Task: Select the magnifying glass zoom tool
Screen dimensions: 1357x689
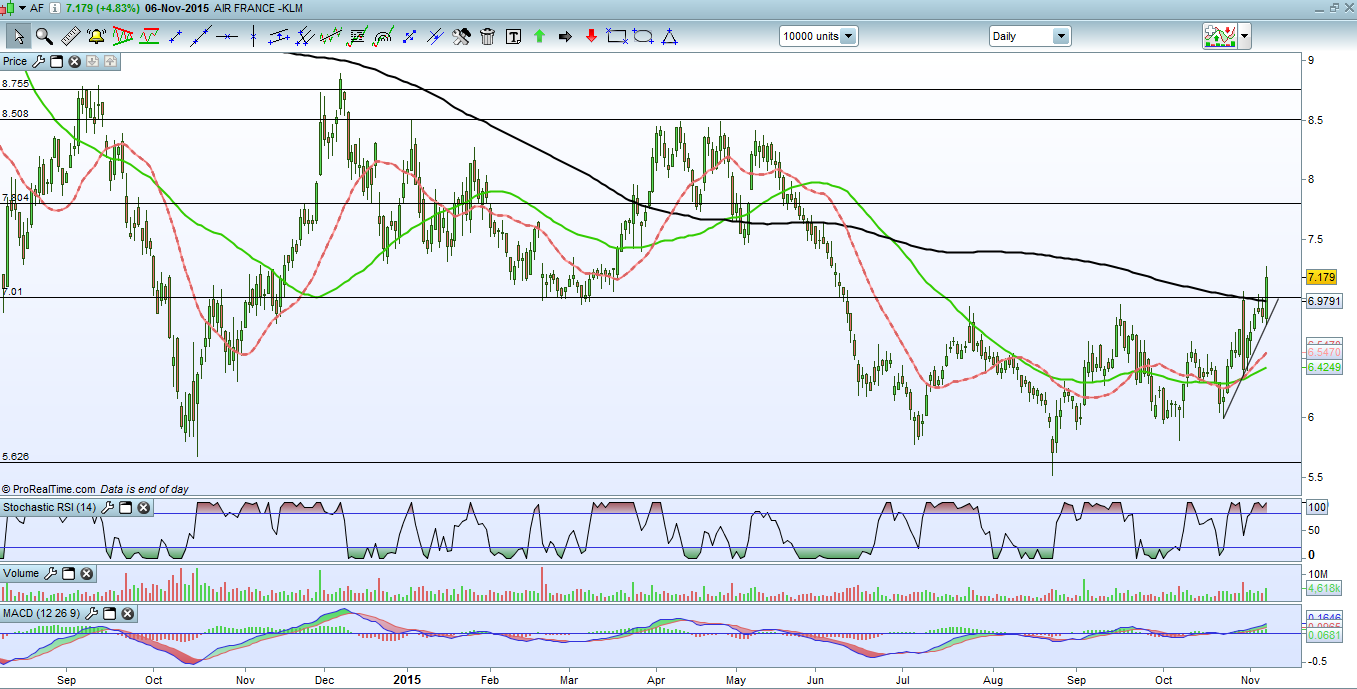Action: 44,37
